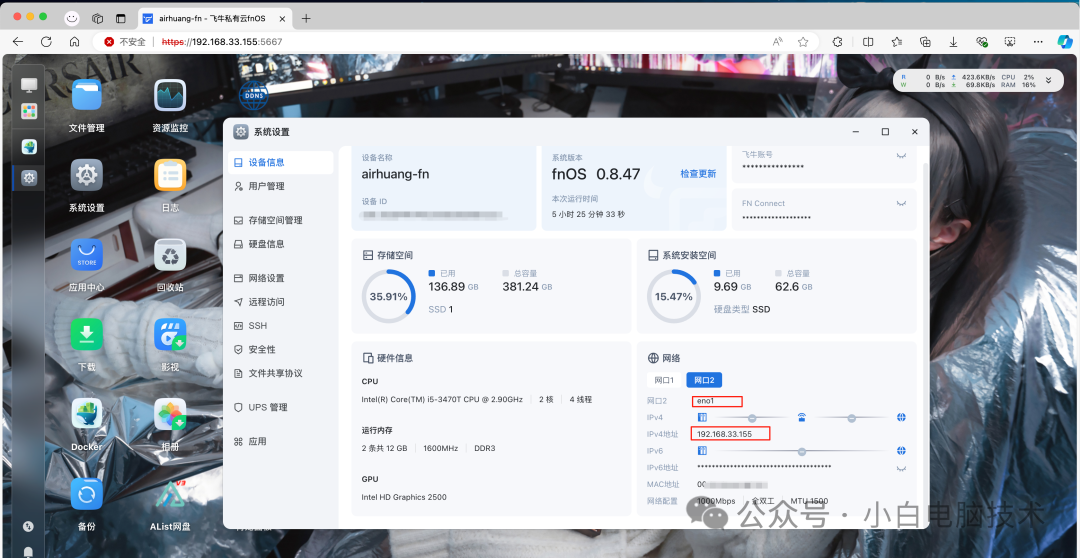Image resolution: width=1080 pixels, height=558 pixels.
Task: Reveal the 飞牛账号 hidden value
Action: pyautogui.click(x=901, y=156)
